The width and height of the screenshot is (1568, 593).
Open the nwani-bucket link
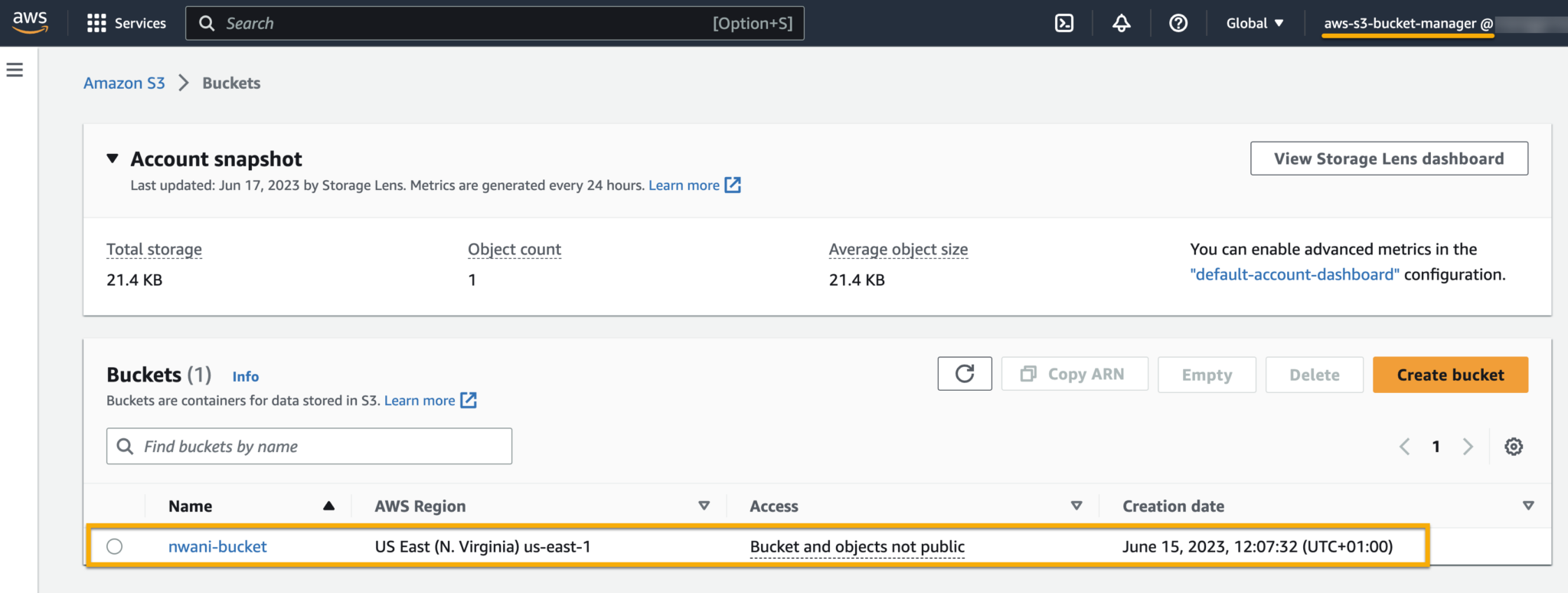click(217, 546)
